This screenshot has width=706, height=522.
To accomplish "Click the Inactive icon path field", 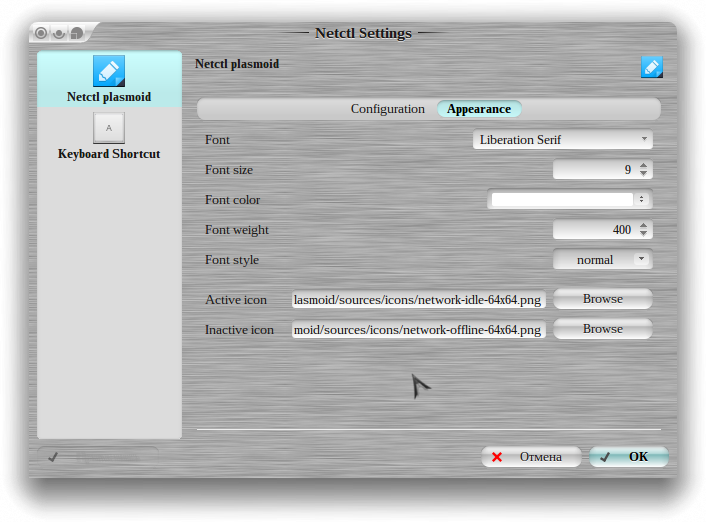I will [x=418, y=330].
